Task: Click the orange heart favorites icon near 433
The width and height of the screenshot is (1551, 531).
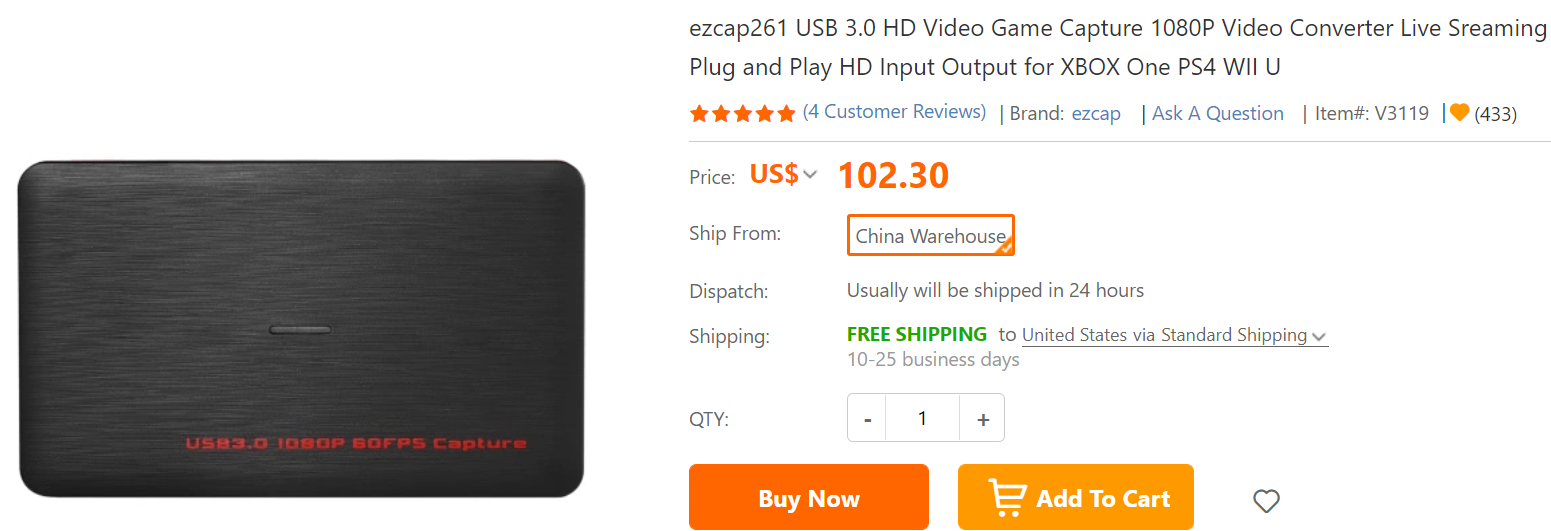Action: 1460,113
